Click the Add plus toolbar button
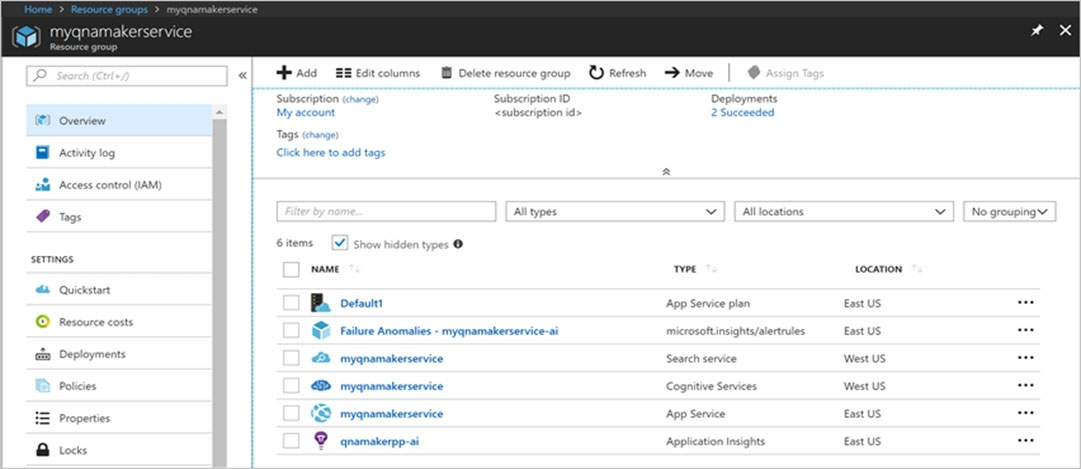1081x469 pixels. click(x=296, y=73)
